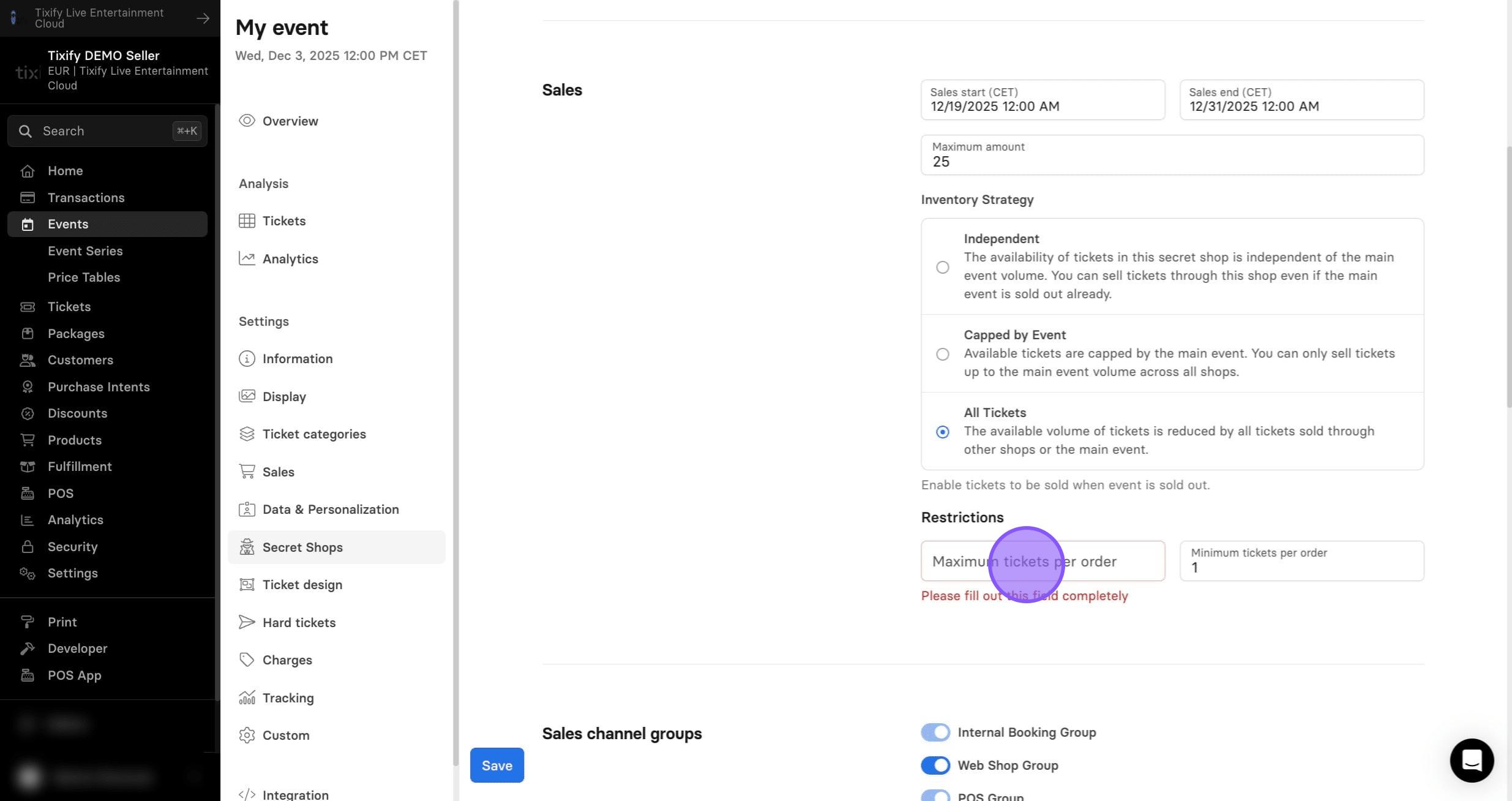Open the Sales end date picker field
1512x801 pixels.
coord(1301,100)
